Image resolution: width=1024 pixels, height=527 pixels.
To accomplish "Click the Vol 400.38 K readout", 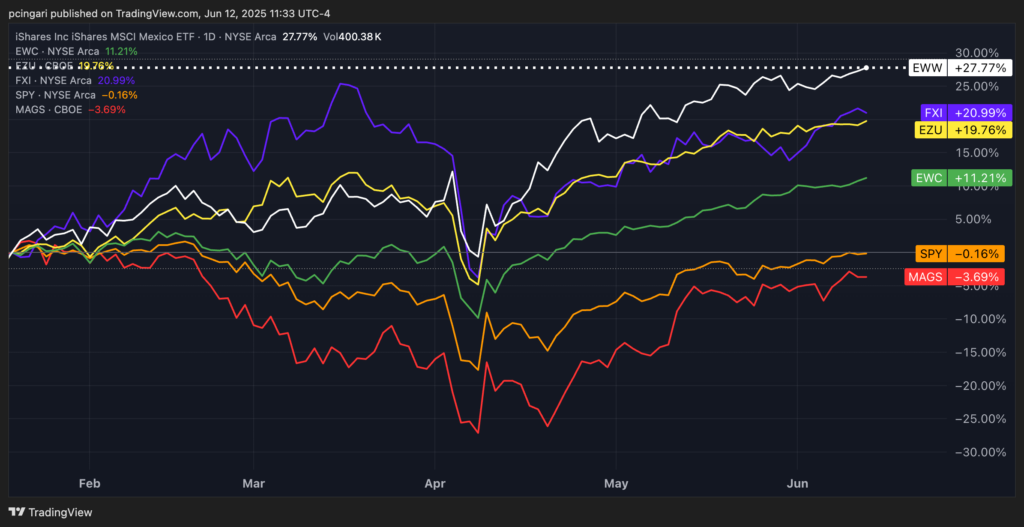I will pos(352,37).
